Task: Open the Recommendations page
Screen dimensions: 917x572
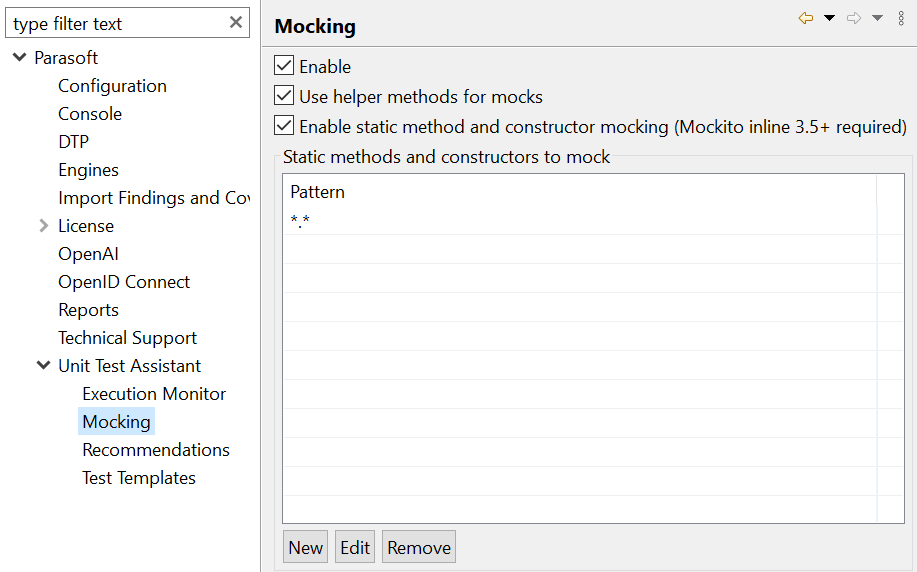Action: click(x=156, y=450)
